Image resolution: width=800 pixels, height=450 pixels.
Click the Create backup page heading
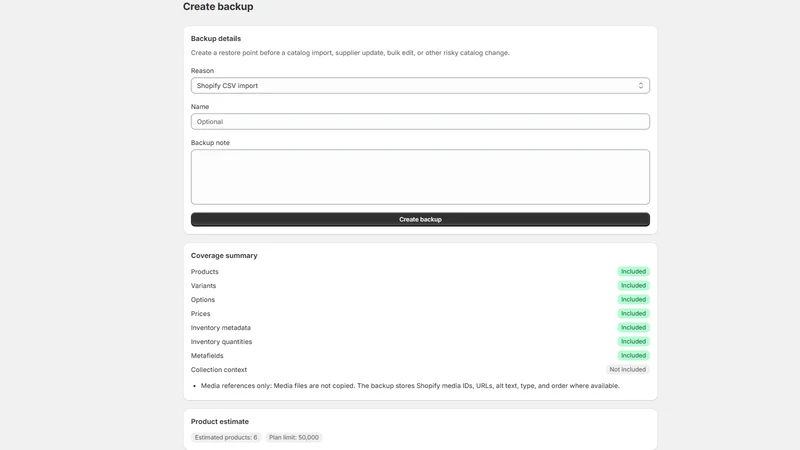(218, 7)
